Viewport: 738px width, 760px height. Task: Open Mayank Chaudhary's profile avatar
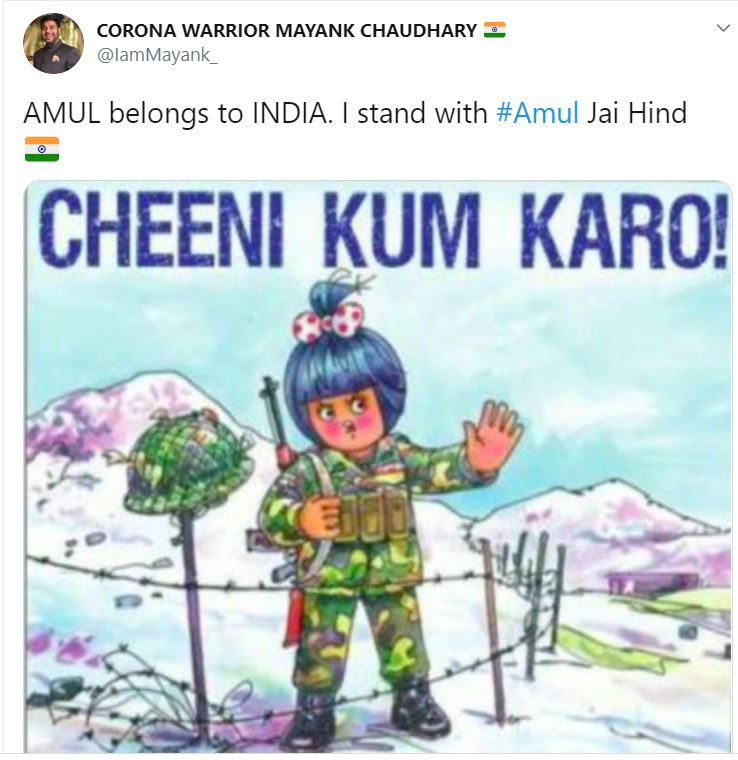(53, 43)
